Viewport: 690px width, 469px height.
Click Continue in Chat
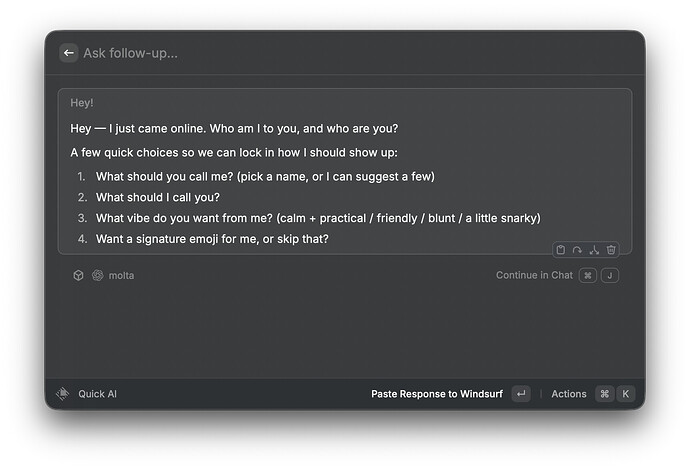point(534,275)
